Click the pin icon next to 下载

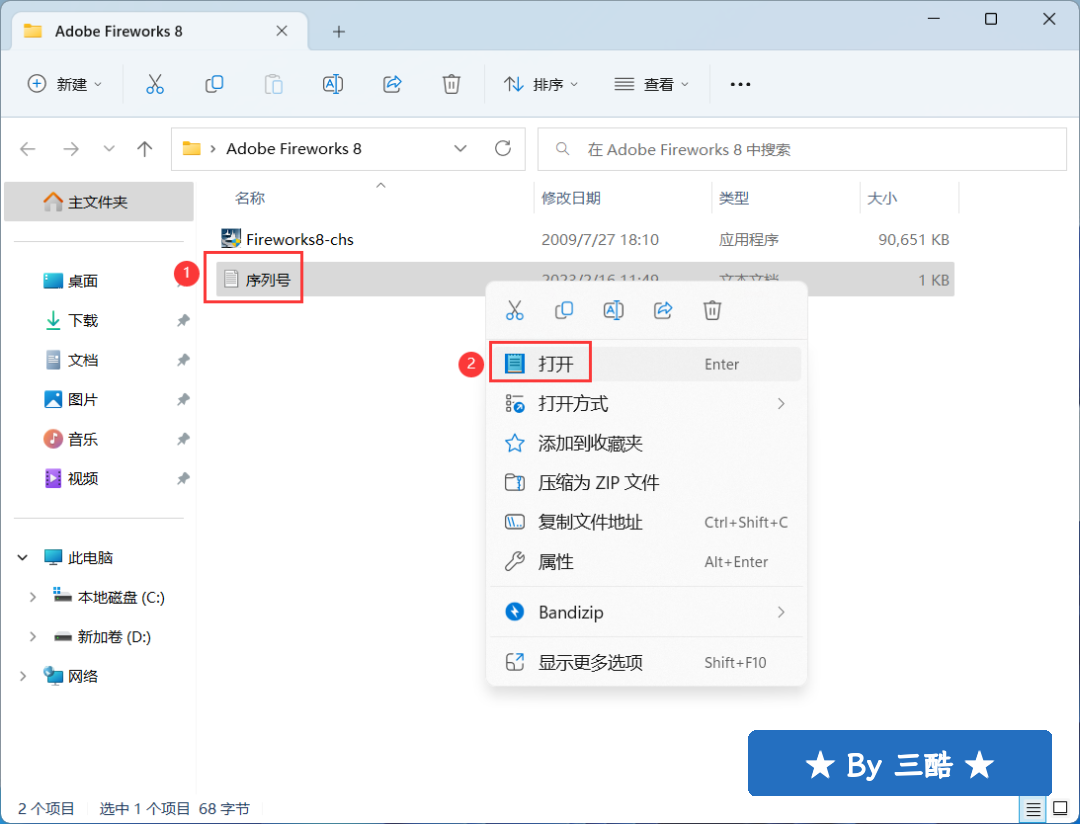[183, 320]
